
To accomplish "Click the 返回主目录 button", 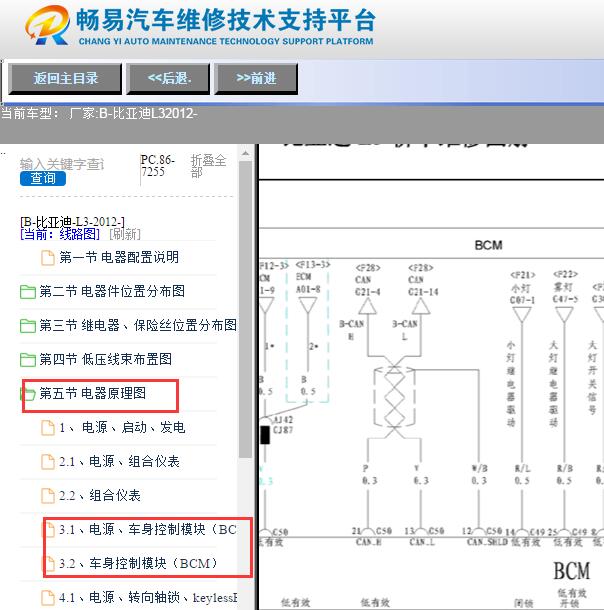I will pyautogui.click(x=65, y=79).
